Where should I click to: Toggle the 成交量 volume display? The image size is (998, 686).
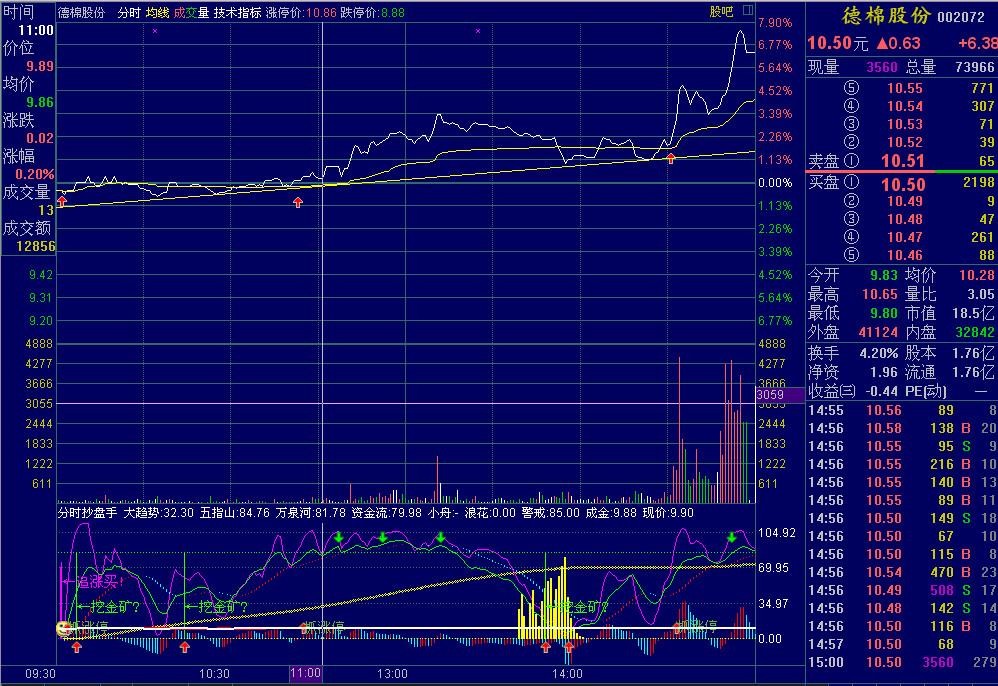[x=191, y=13]
